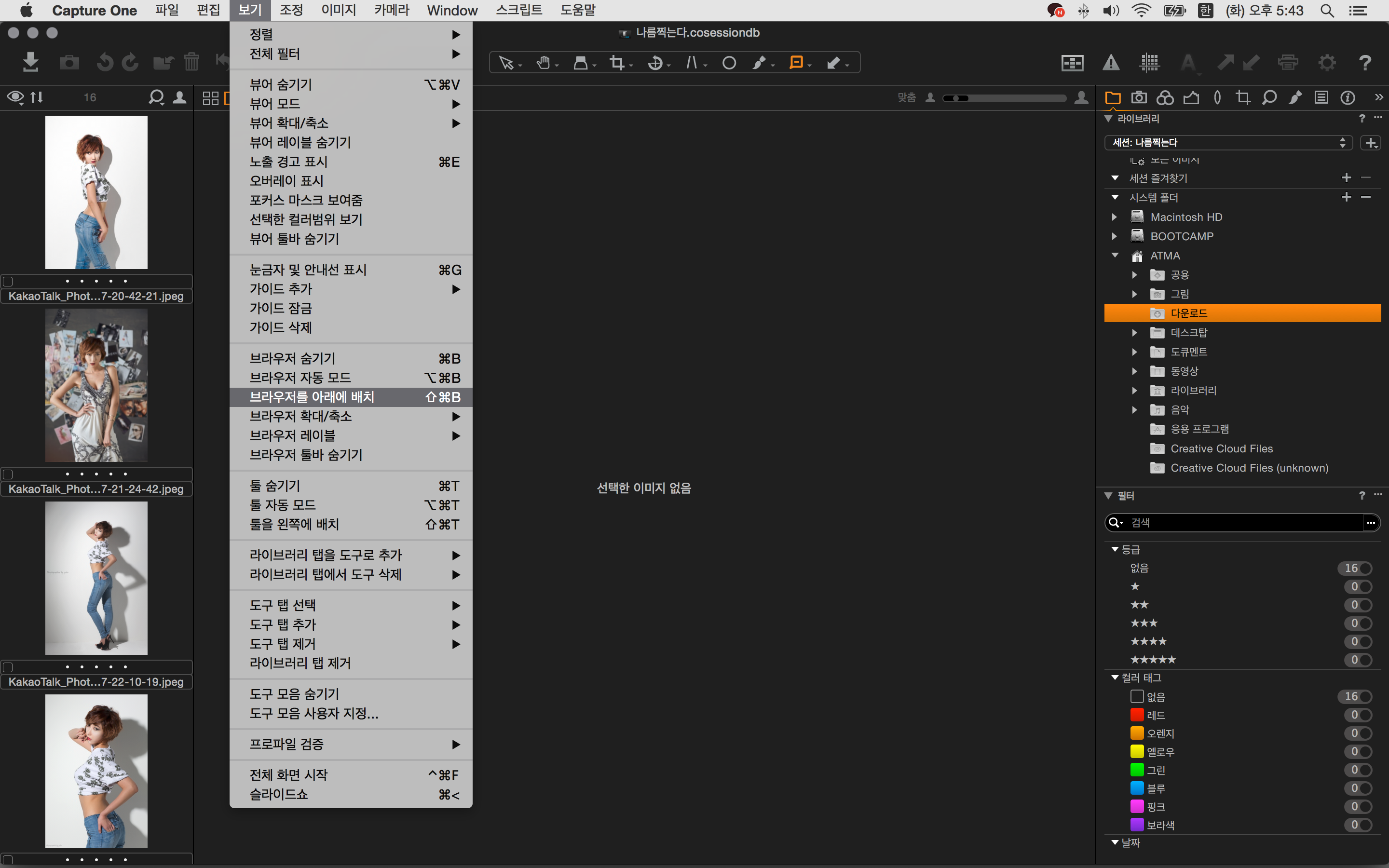Click the exposure warning triangle icon
1389x868 pixels.
tap(1111, 63)
